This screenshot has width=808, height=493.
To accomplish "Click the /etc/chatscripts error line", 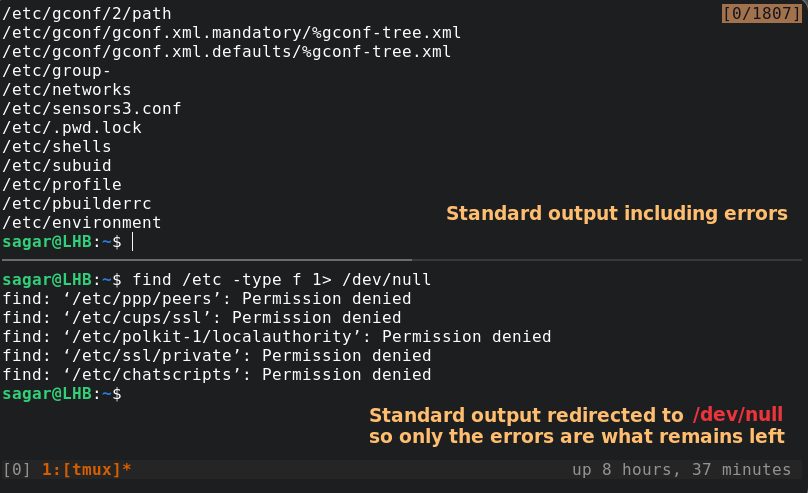I will [x=217, y=375].
